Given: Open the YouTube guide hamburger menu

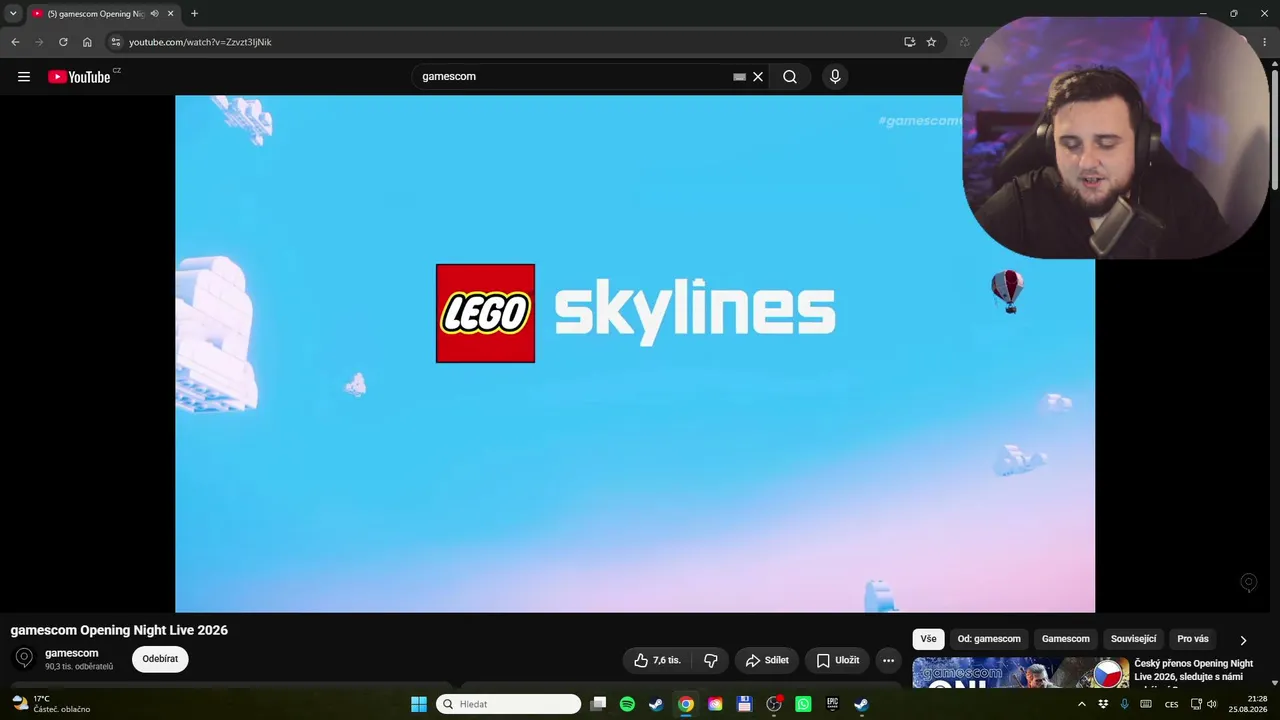Looking at the screenshot, I should [24, 77].
